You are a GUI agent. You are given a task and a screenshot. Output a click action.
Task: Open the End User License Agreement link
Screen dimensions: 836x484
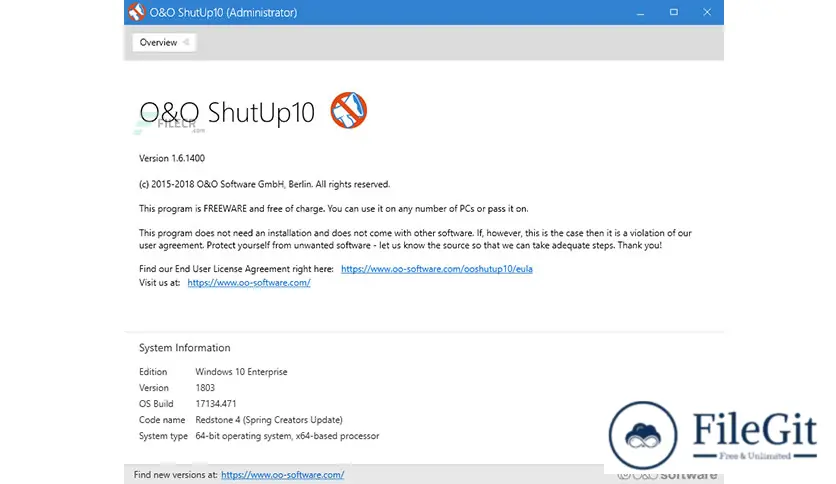(x=437, y=269)
